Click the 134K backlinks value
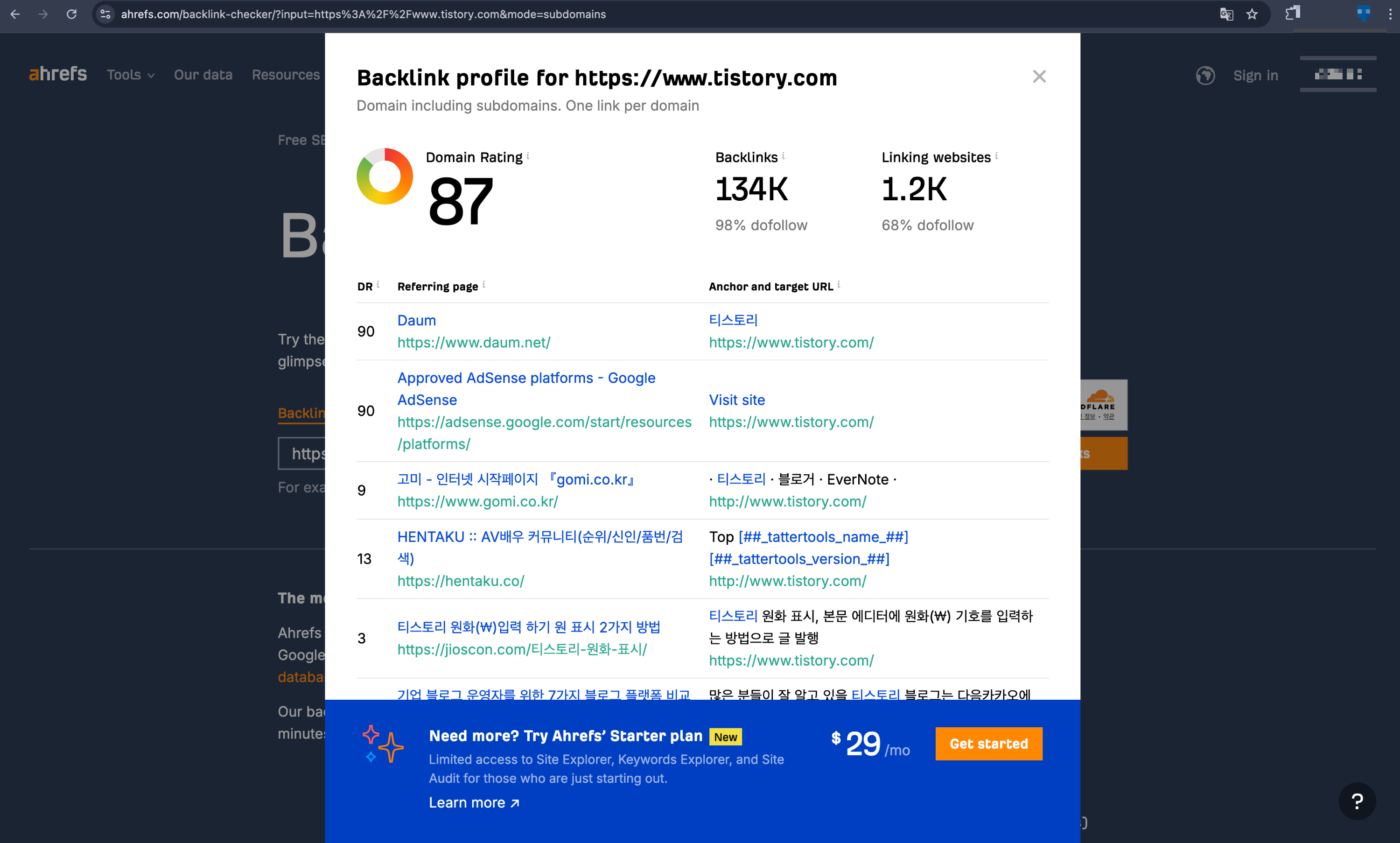 tap(751, 189)
